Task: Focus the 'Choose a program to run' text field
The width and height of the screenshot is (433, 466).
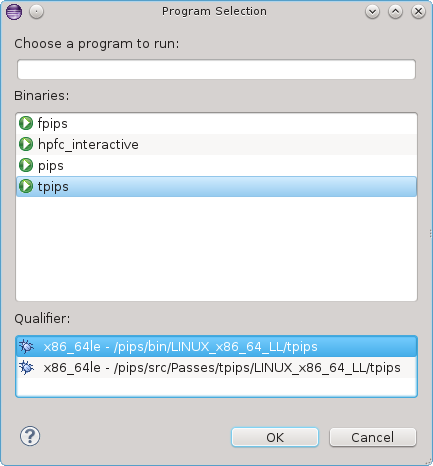Action: [216, 69]
